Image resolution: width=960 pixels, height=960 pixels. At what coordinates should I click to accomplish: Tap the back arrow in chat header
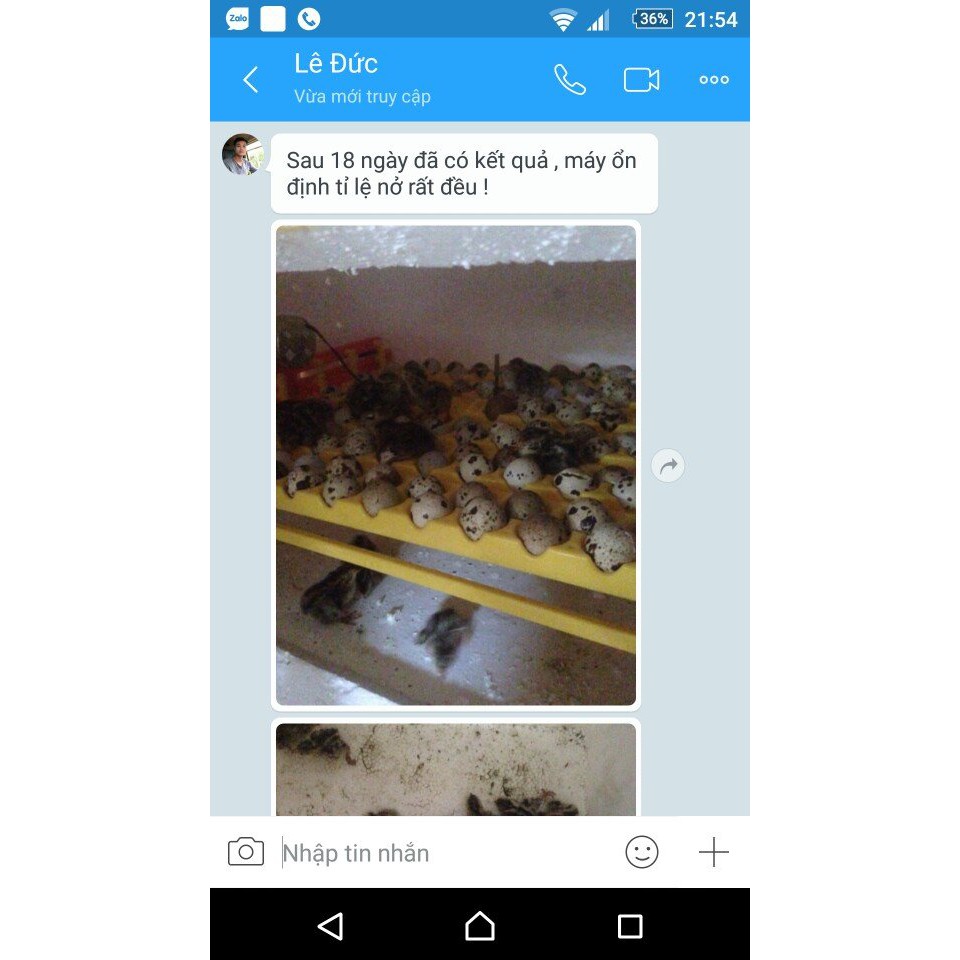250,80
